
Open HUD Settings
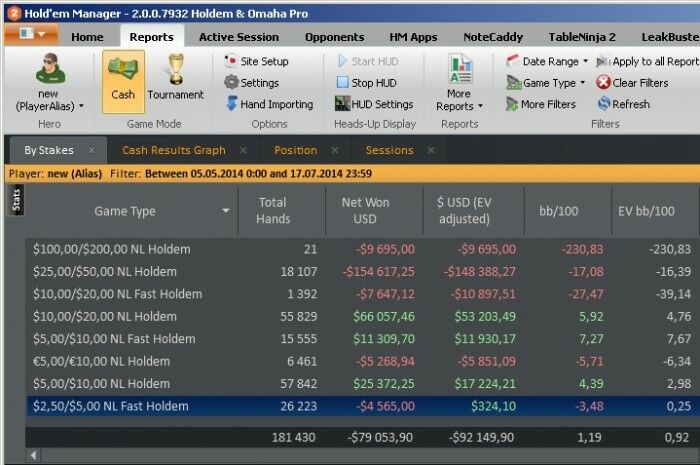[x=374, y=104]
